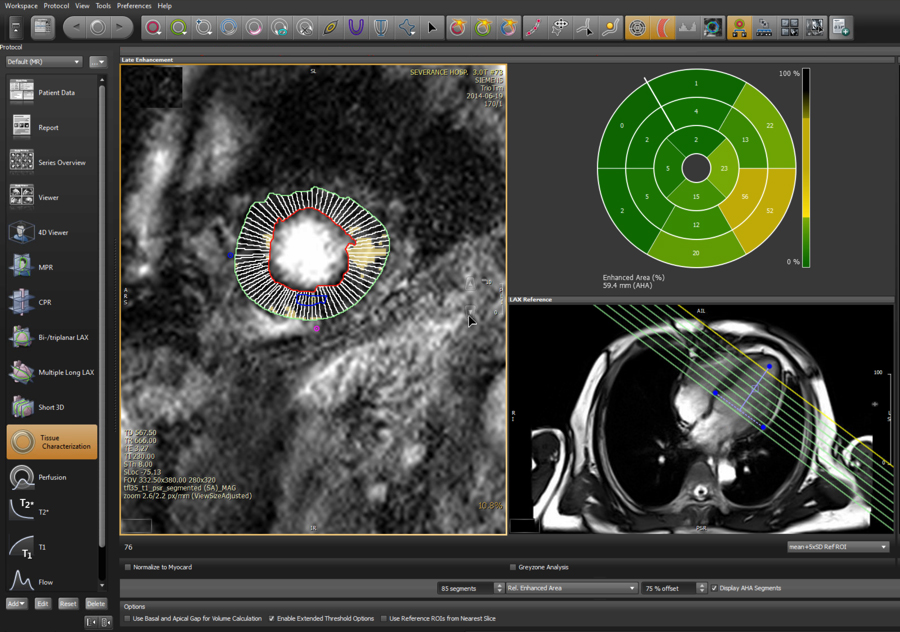The width and height of the screenshot is (900, 632).
Task: Open the Workspace menu
Action: click(x=21, y=6)
